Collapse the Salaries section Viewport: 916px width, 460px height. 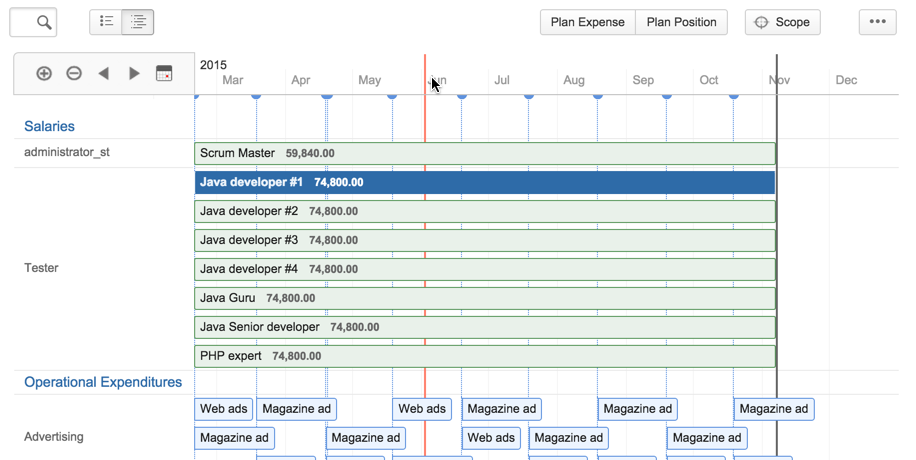[49, 127]
